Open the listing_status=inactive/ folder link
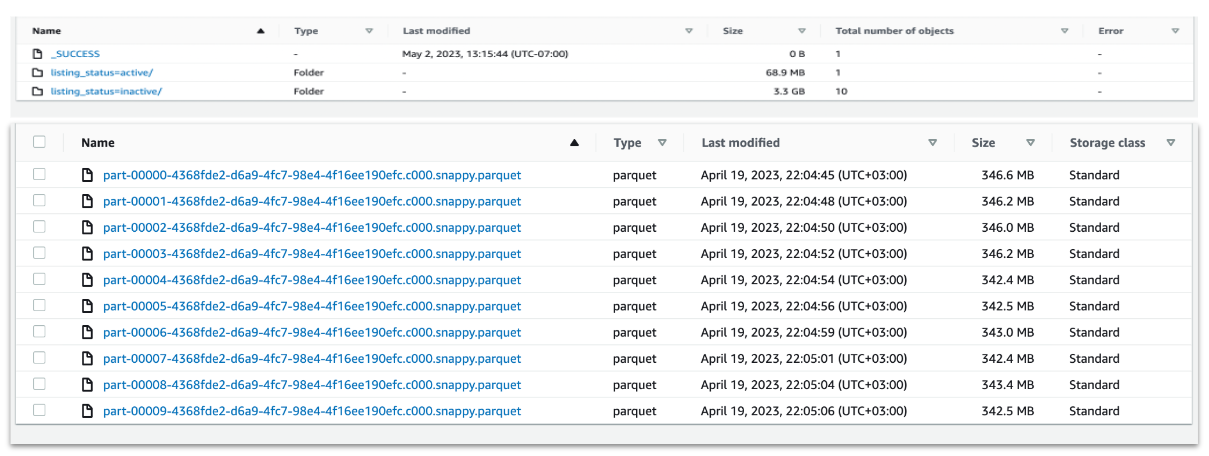1209x456 pixels. (106, 91)
